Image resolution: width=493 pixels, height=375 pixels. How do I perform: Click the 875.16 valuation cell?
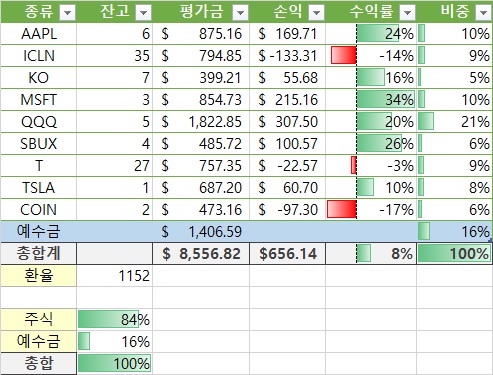click(x=201, y=34)
